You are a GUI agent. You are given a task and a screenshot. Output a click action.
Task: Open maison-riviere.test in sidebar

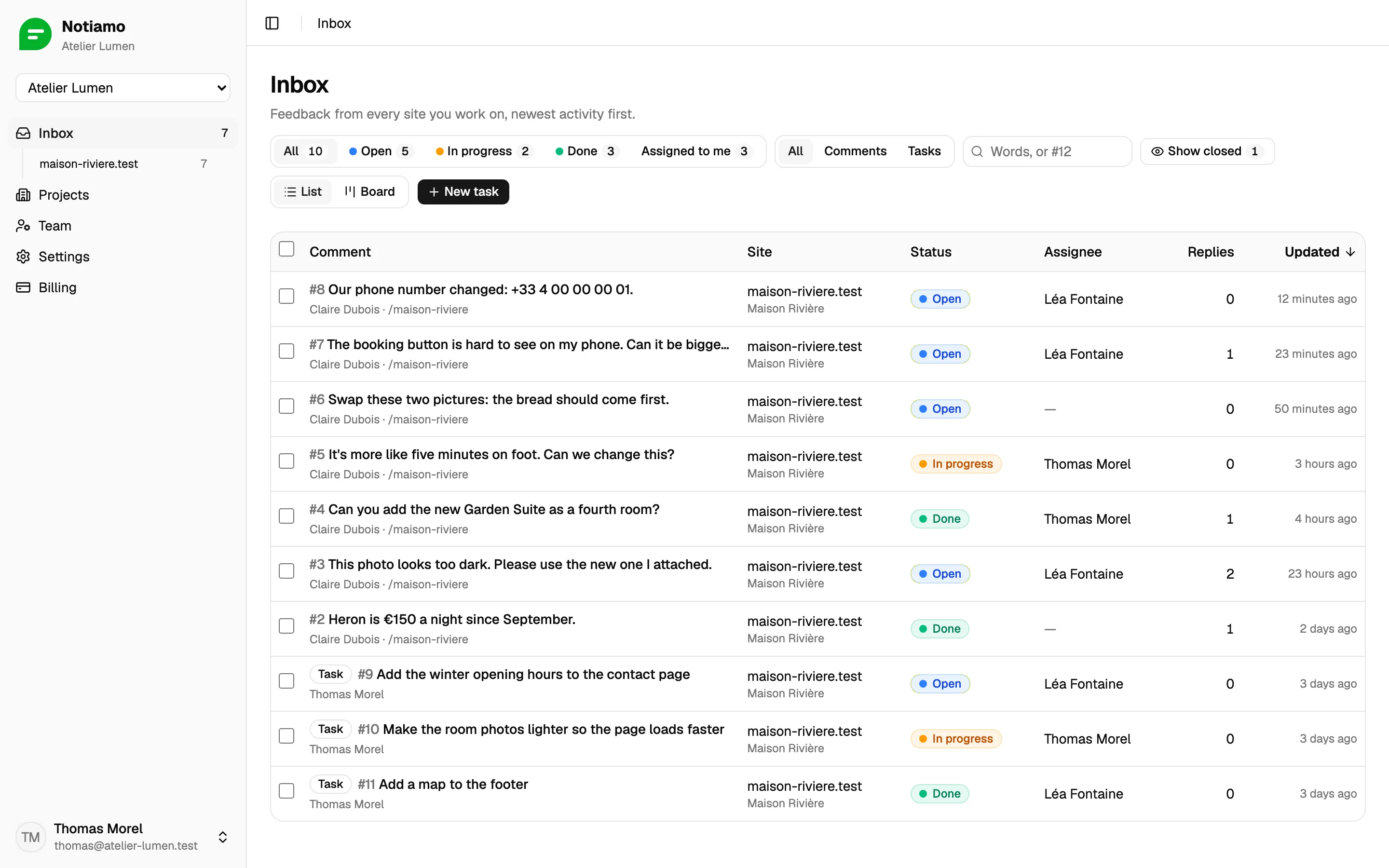click(123, 164)
